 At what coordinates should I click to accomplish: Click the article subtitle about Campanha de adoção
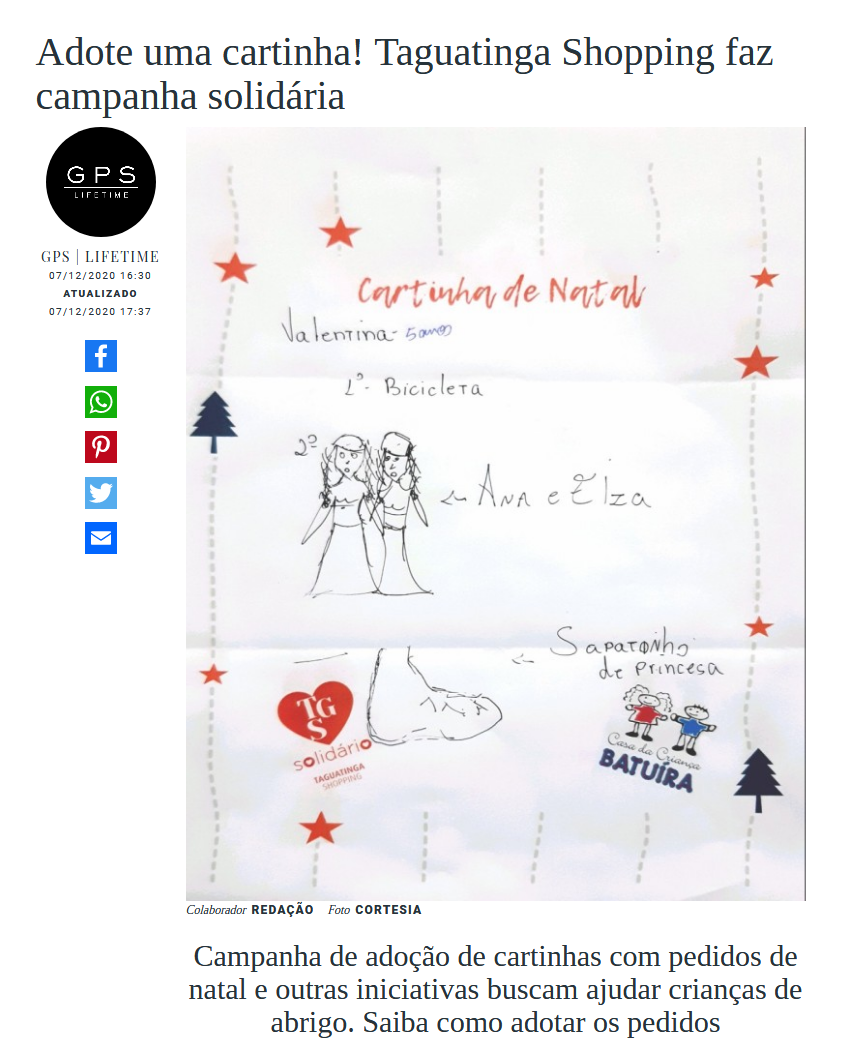pos(495,989)
